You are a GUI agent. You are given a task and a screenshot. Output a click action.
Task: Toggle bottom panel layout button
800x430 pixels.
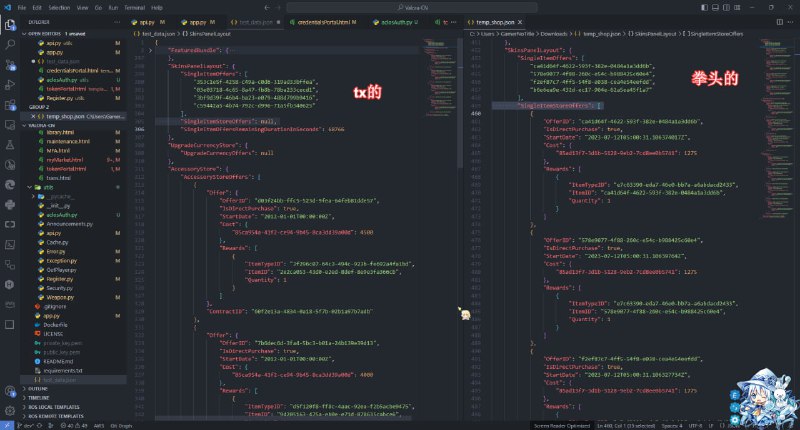(x=715, y=8)
